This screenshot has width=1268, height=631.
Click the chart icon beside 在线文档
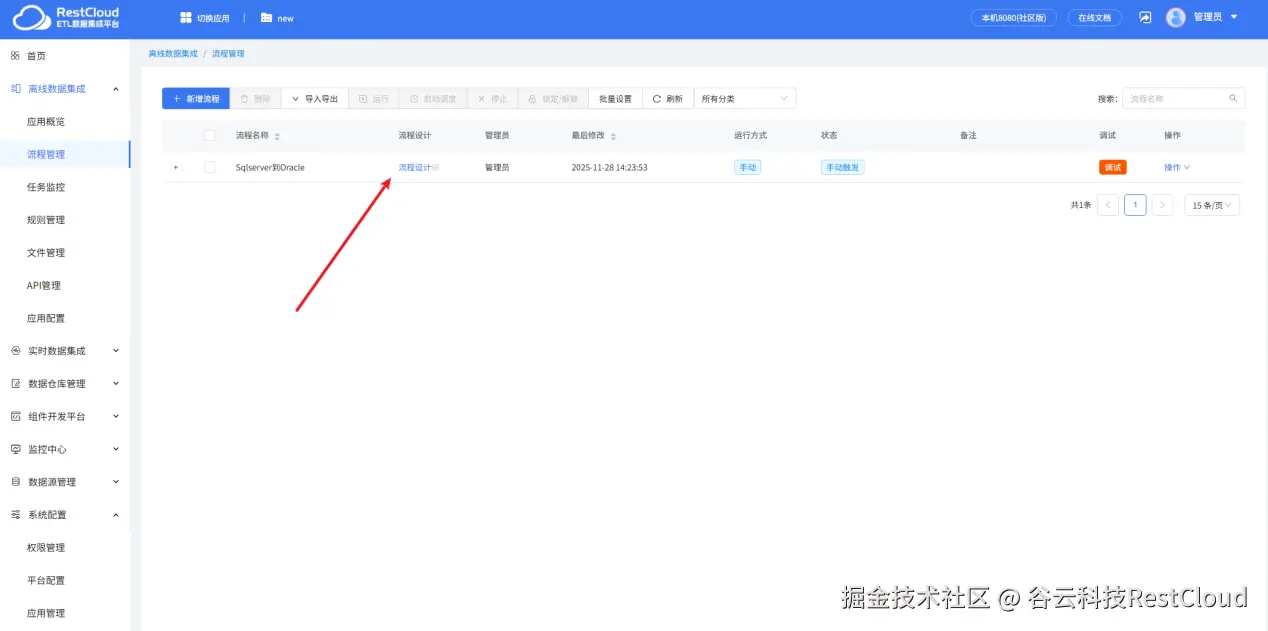coord(1145,18)
